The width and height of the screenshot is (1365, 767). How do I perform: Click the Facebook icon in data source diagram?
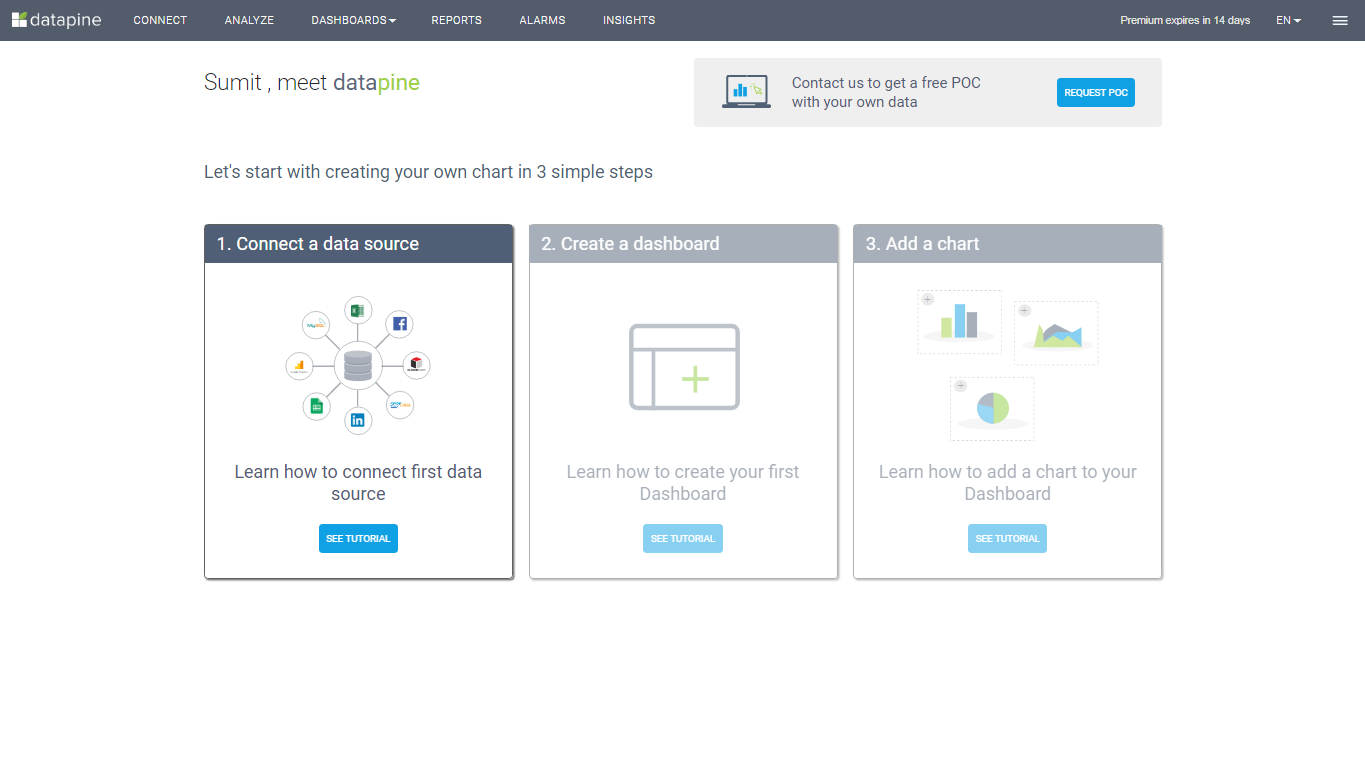pos(399,324)
